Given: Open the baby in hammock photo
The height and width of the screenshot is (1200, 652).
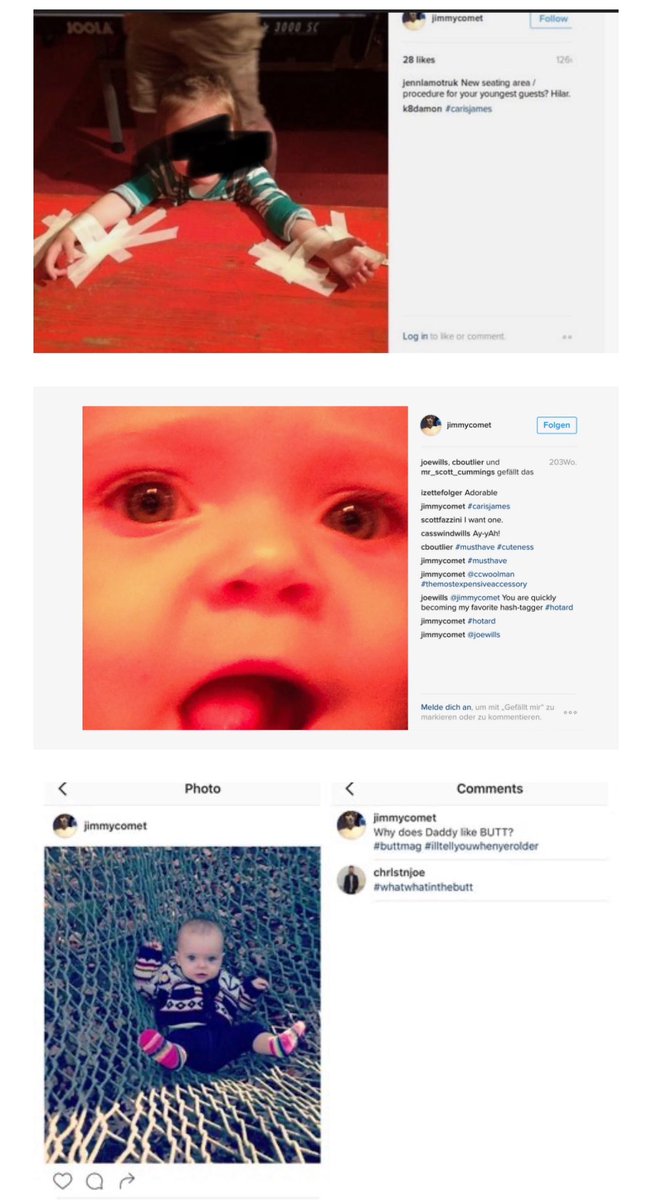Looking at the screenshot, I should pyautogui.click(x=182, y=1004).
